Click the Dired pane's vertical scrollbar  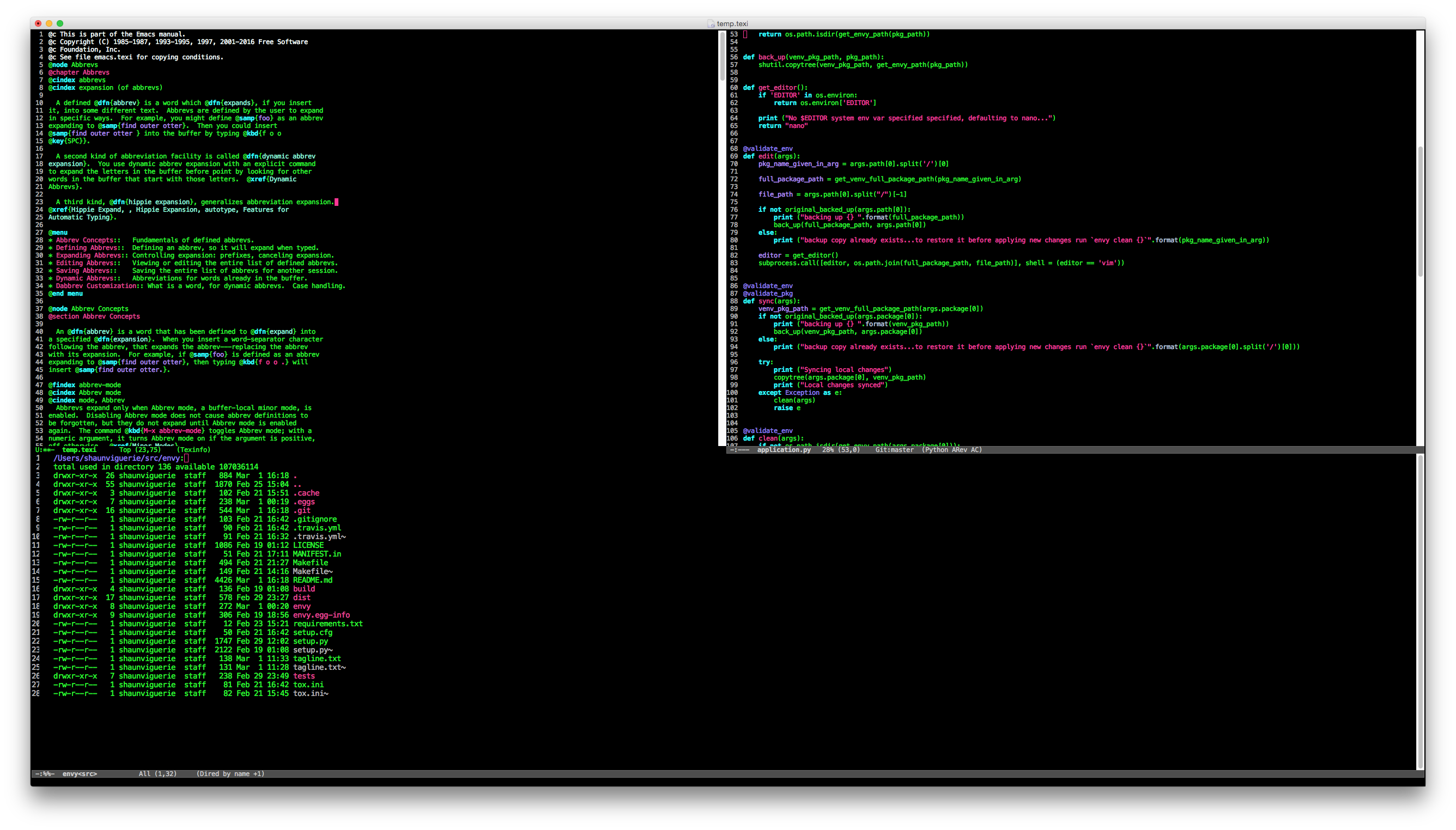[x=1420, y=612]
